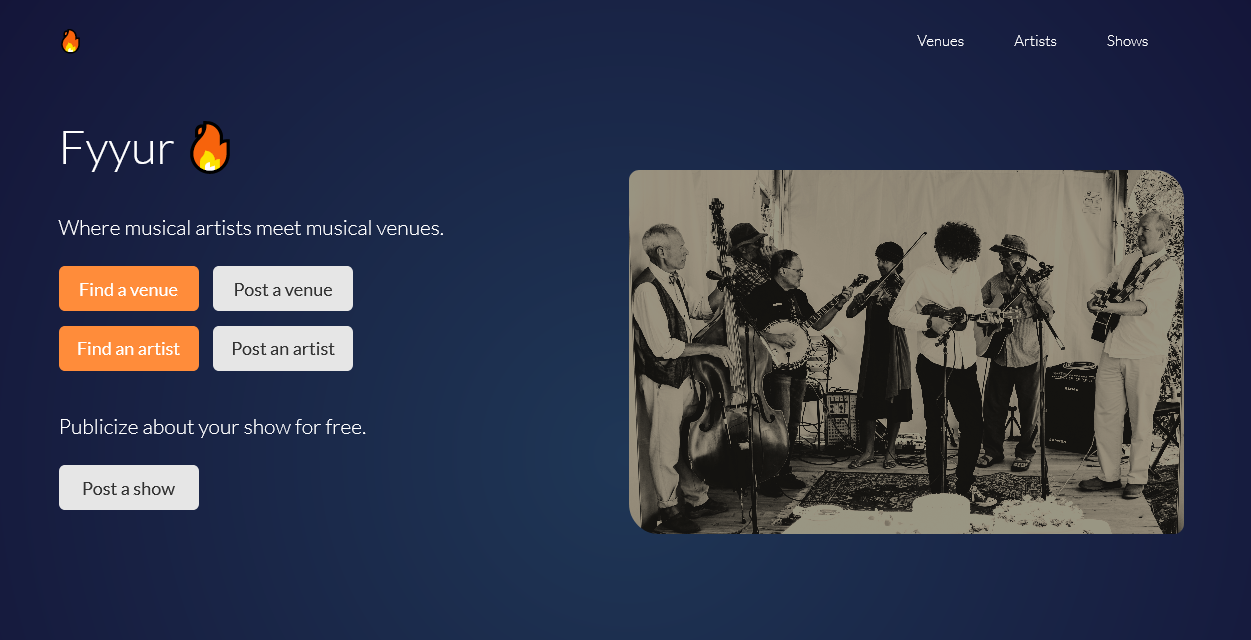Viewport: 1251px width, 640px height.
Task: Click the 'Publicize about your show' text
Action: pyautogui.click(x=213, y=427)
